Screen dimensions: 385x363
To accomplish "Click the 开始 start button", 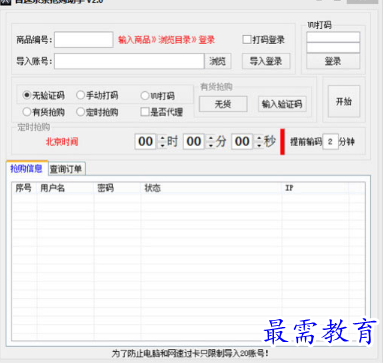I will click(x=344, y=101).
